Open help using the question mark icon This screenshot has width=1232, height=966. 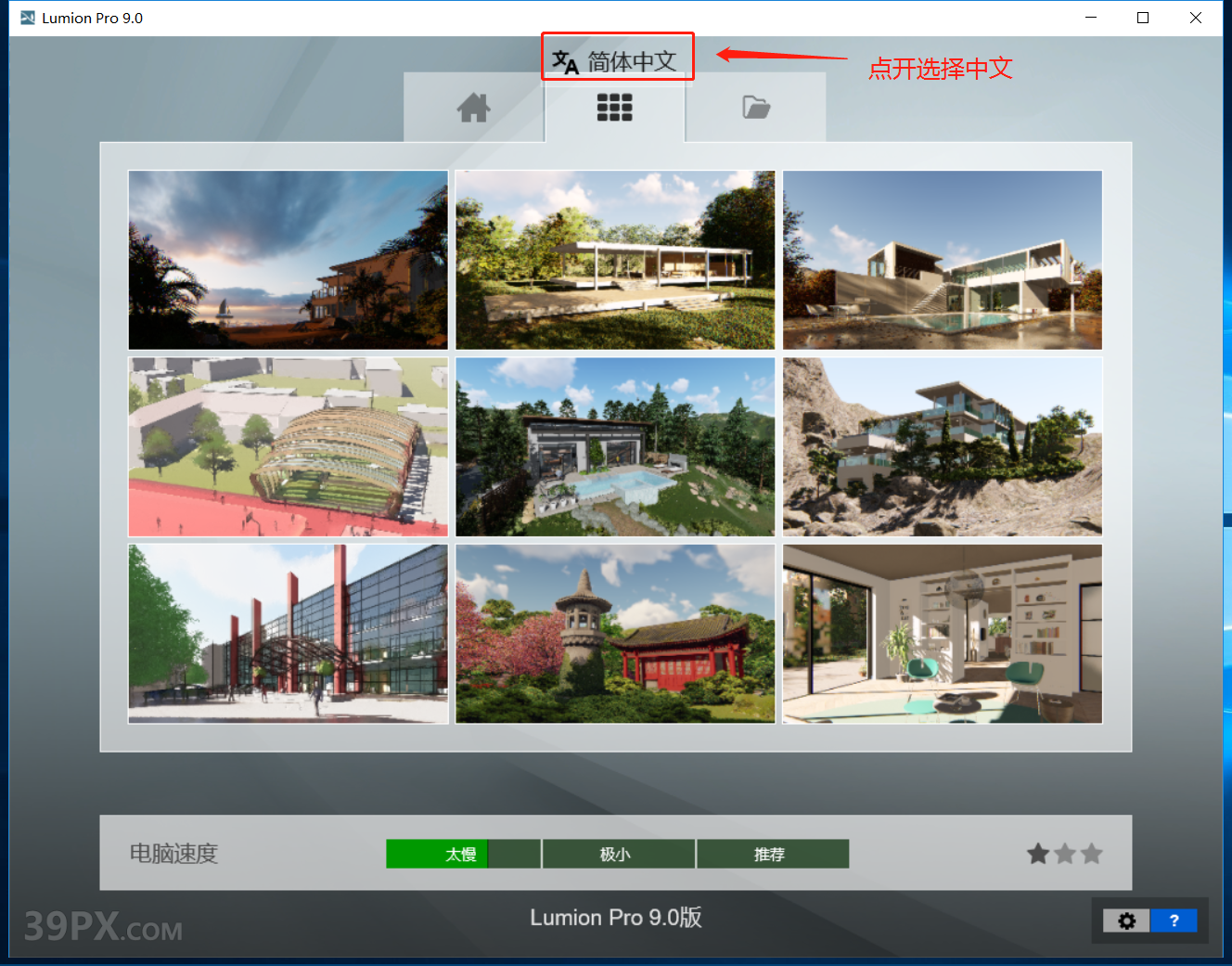[x=1174, y=921]
